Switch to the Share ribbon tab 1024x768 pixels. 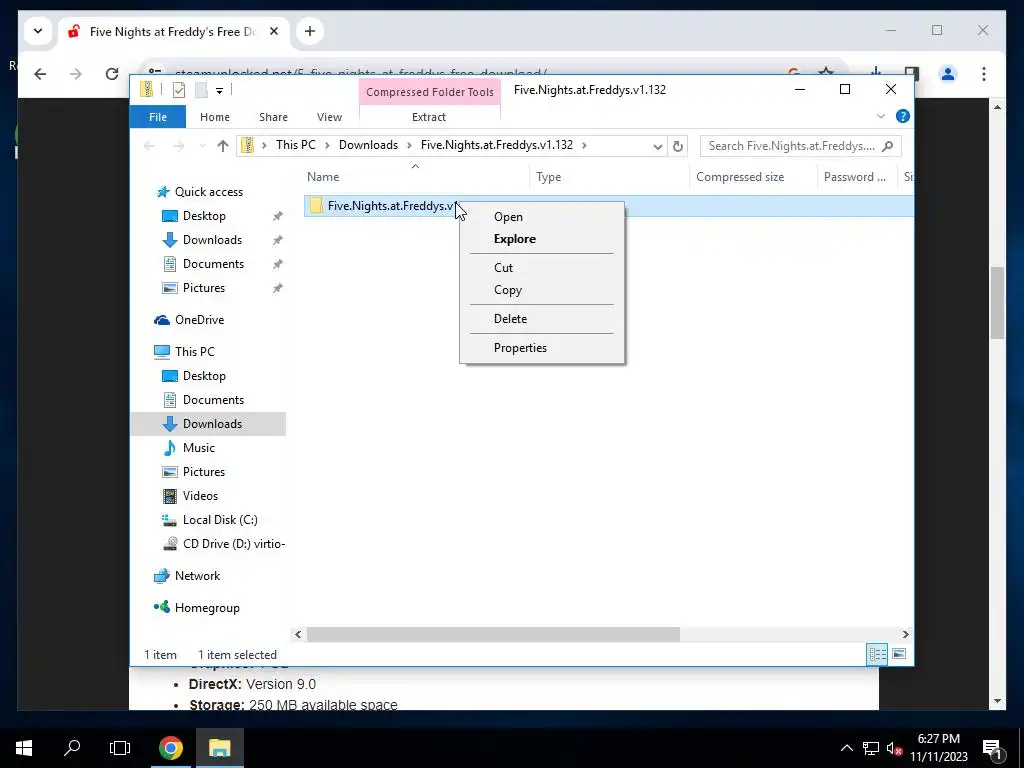click(x=273, y=117)
